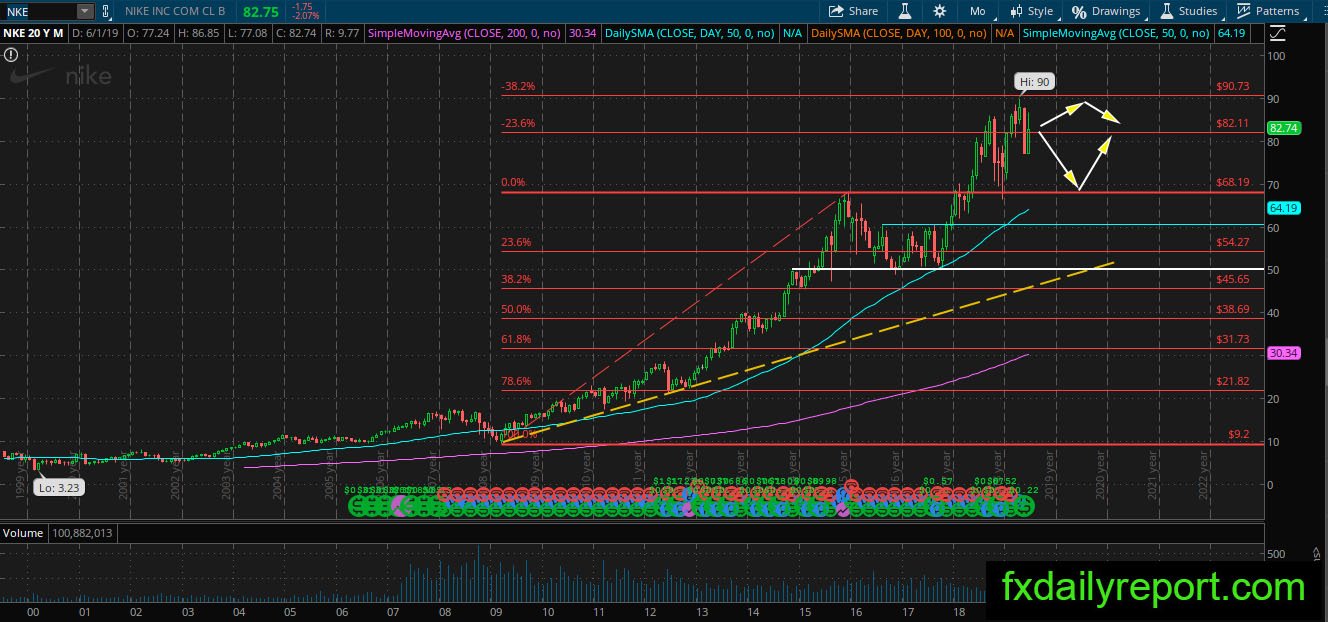The height and width of the screenshot is (622, 1328).
Task: Open the NKE symbol dropdown arrow
Action: pos(85,11)
